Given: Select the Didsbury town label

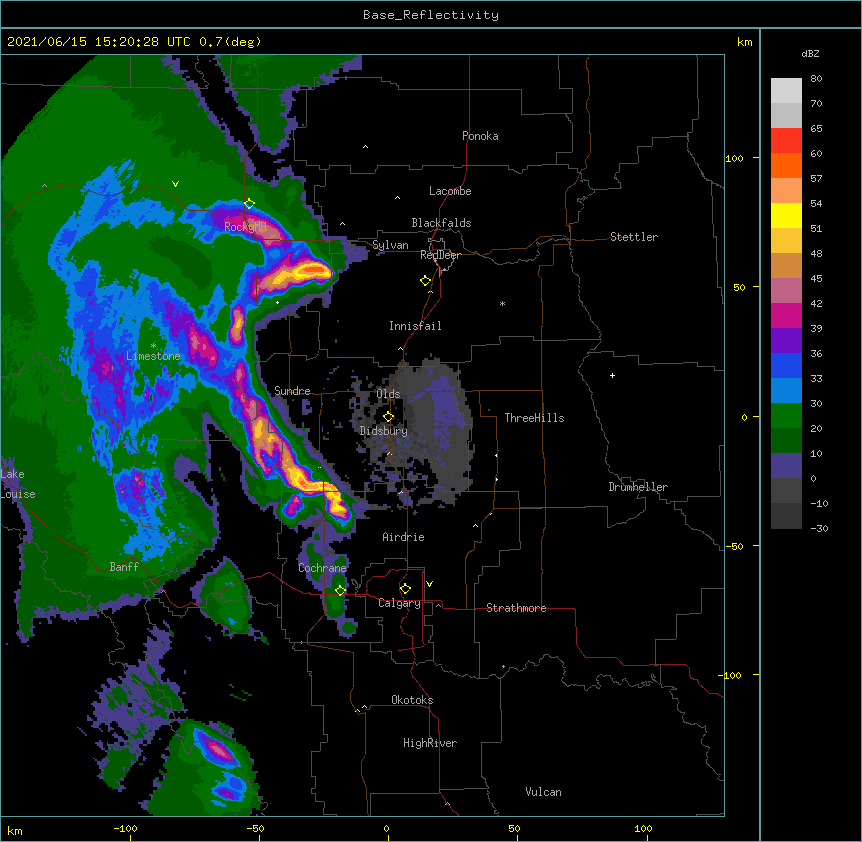Looking at the screenshot, I should point(384,431).
